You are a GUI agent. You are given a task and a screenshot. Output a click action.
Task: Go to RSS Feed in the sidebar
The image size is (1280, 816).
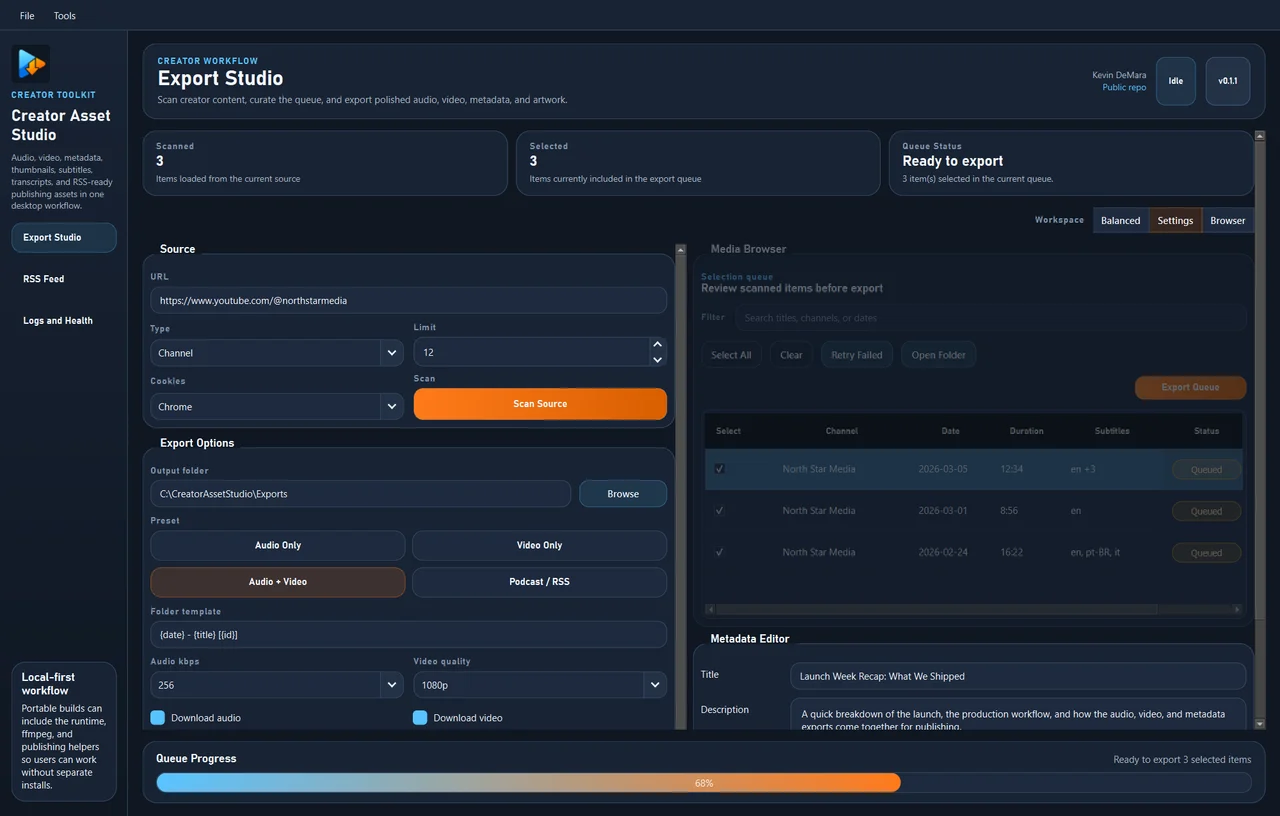[64, 279]
